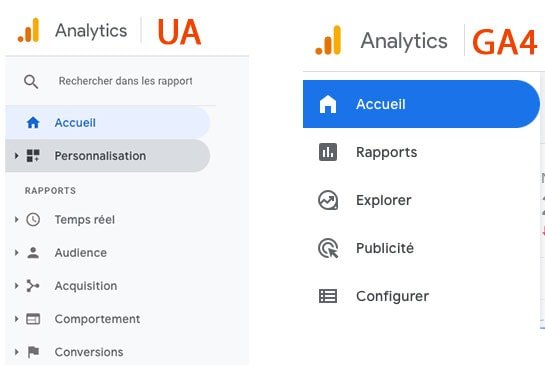
Task: Click the Personnalisation grid icon
Action: [x=33, y=156]
